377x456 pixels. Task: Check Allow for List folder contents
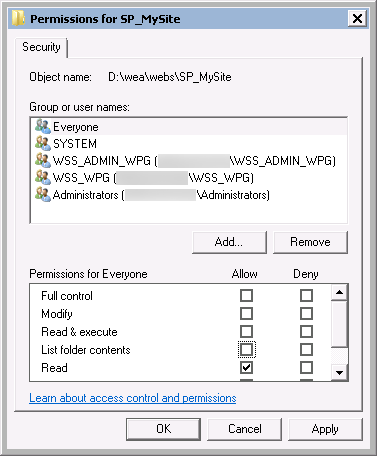pyautogui.click(x=246, y=350)
